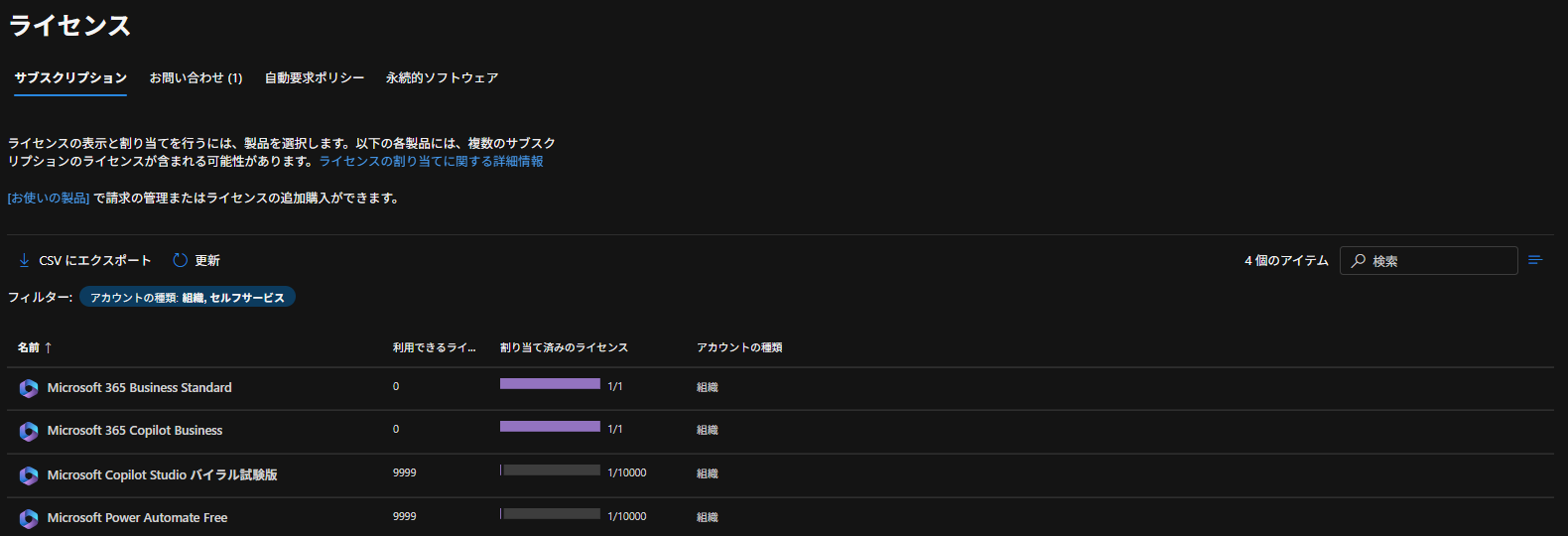Image resolution: width=1568 pixels, height=536 pixels.
Task: Open Microsoft Copilot Studio バイラル試験版
Action: [162, 475]
